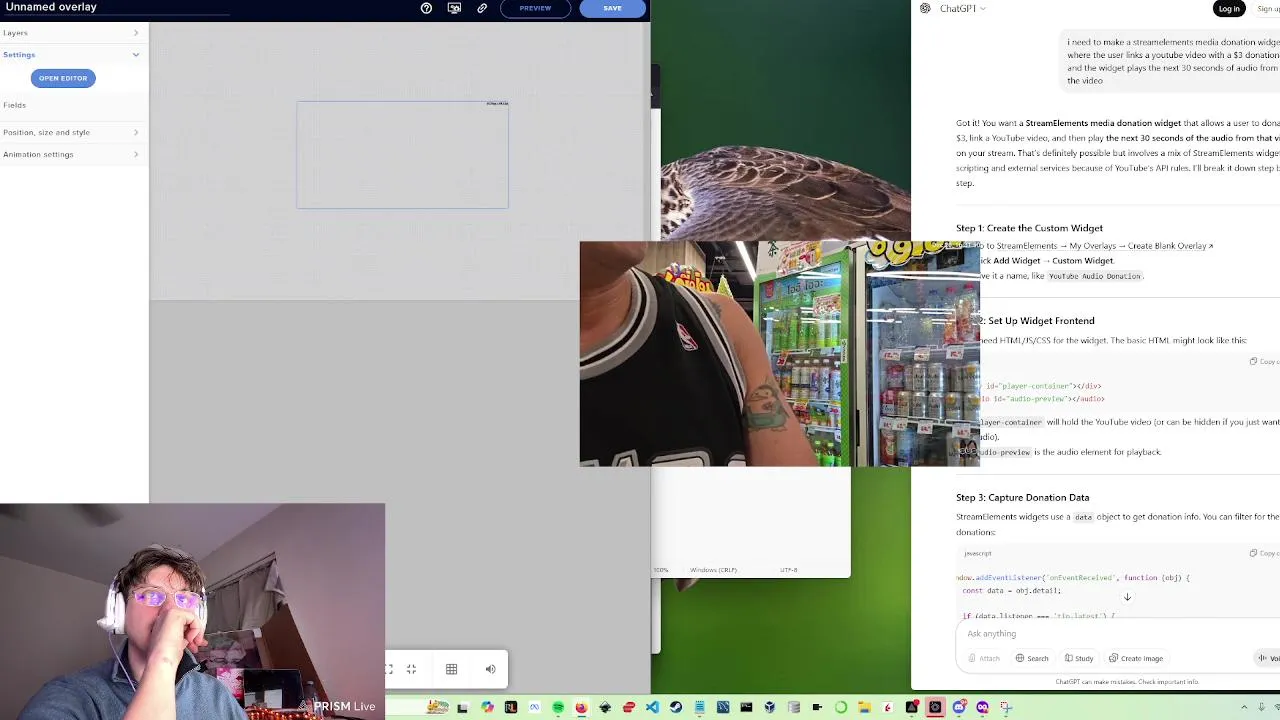Select the Fields label in sidebar
The image size is (1280, 720).
pos(14,105)
